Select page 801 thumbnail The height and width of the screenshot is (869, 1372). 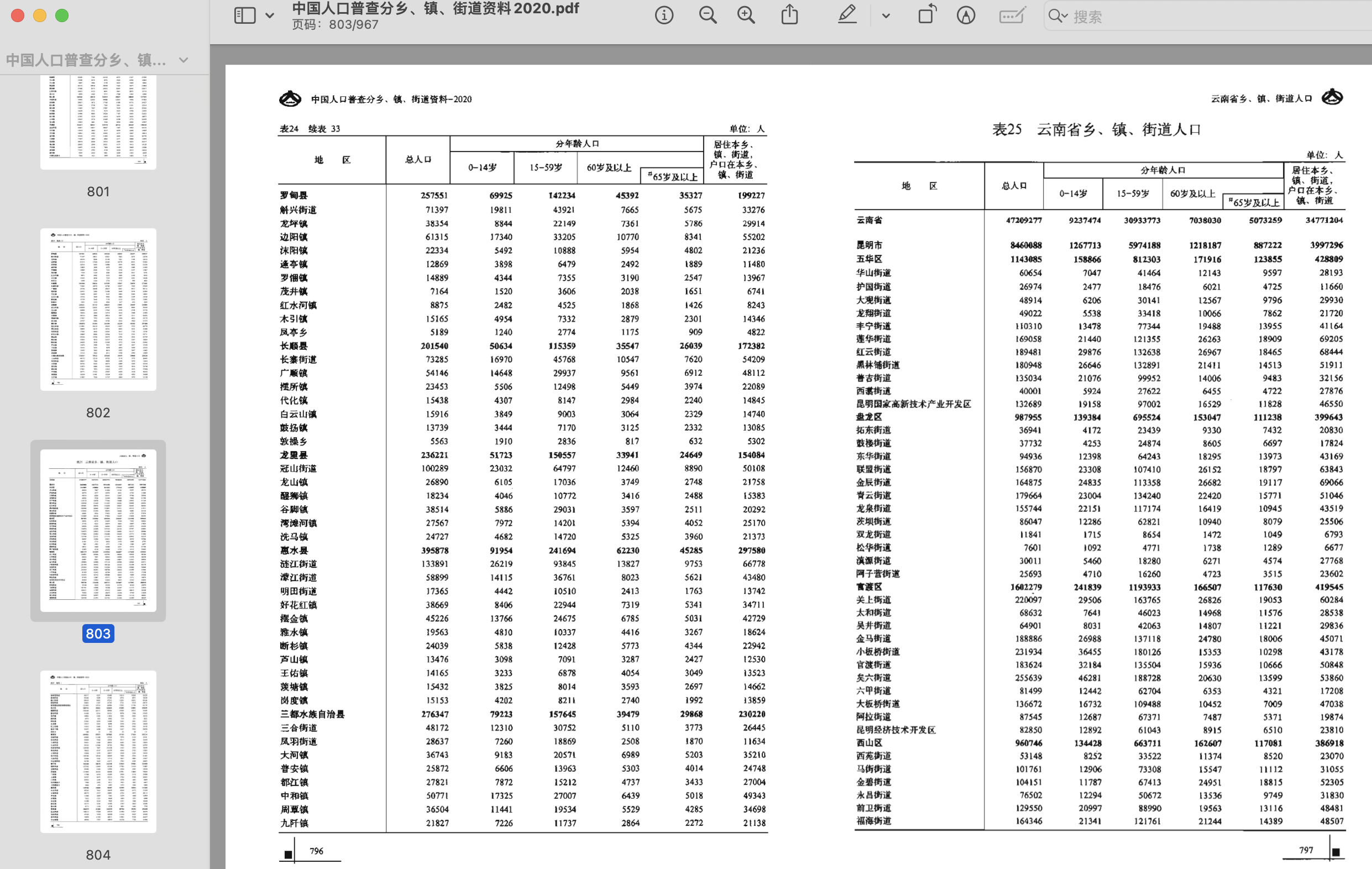(98, 122)
